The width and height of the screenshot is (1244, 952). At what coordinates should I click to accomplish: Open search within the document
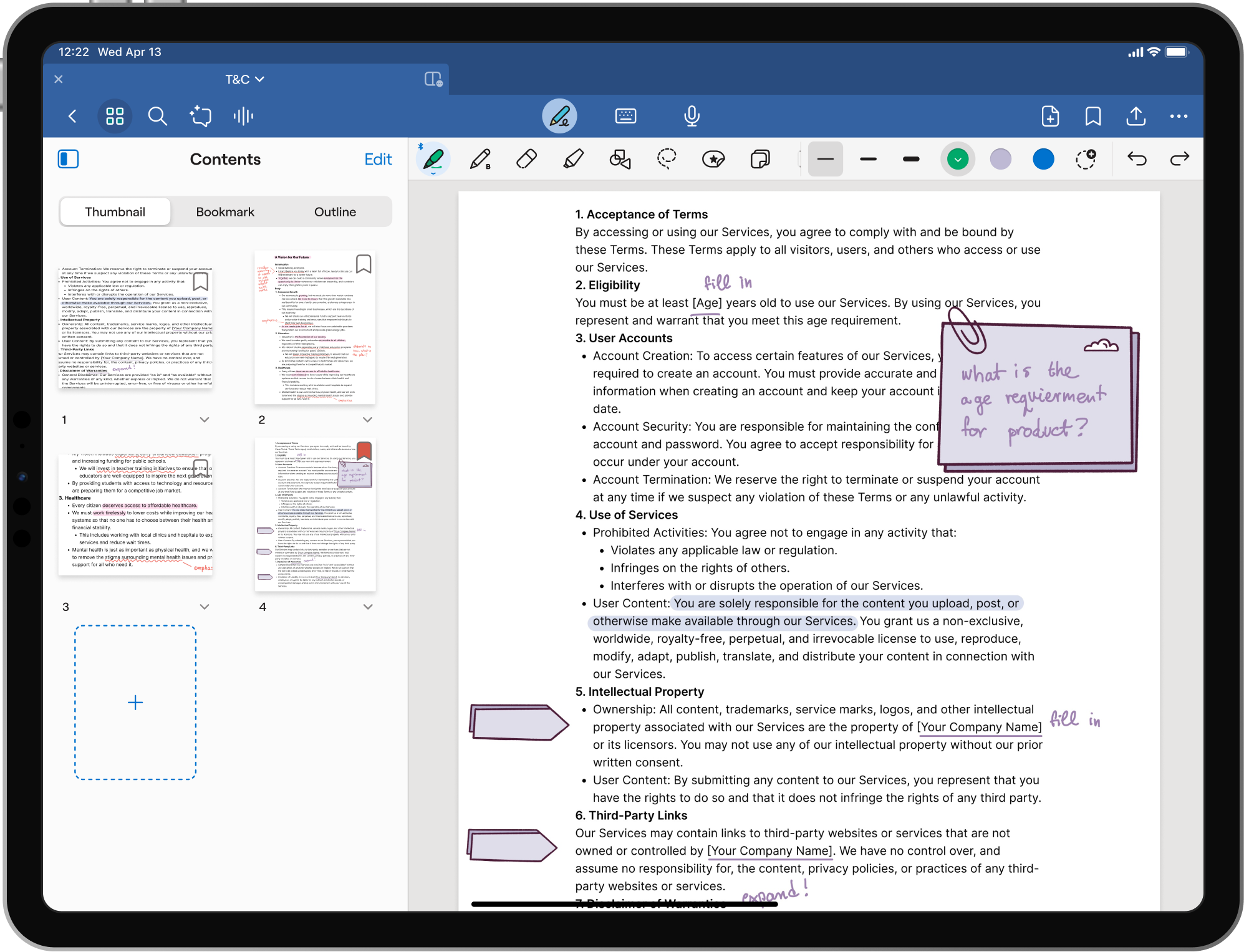pyautogui.click(x=158, y=117)
